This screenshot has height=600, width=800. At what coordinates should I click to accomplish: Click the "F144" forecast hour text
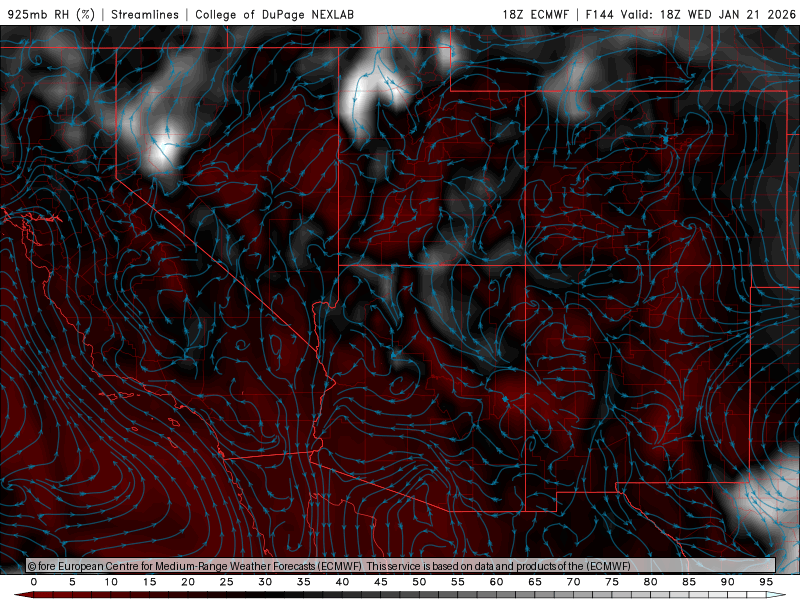pyautogui.click(x=599, y=14)
